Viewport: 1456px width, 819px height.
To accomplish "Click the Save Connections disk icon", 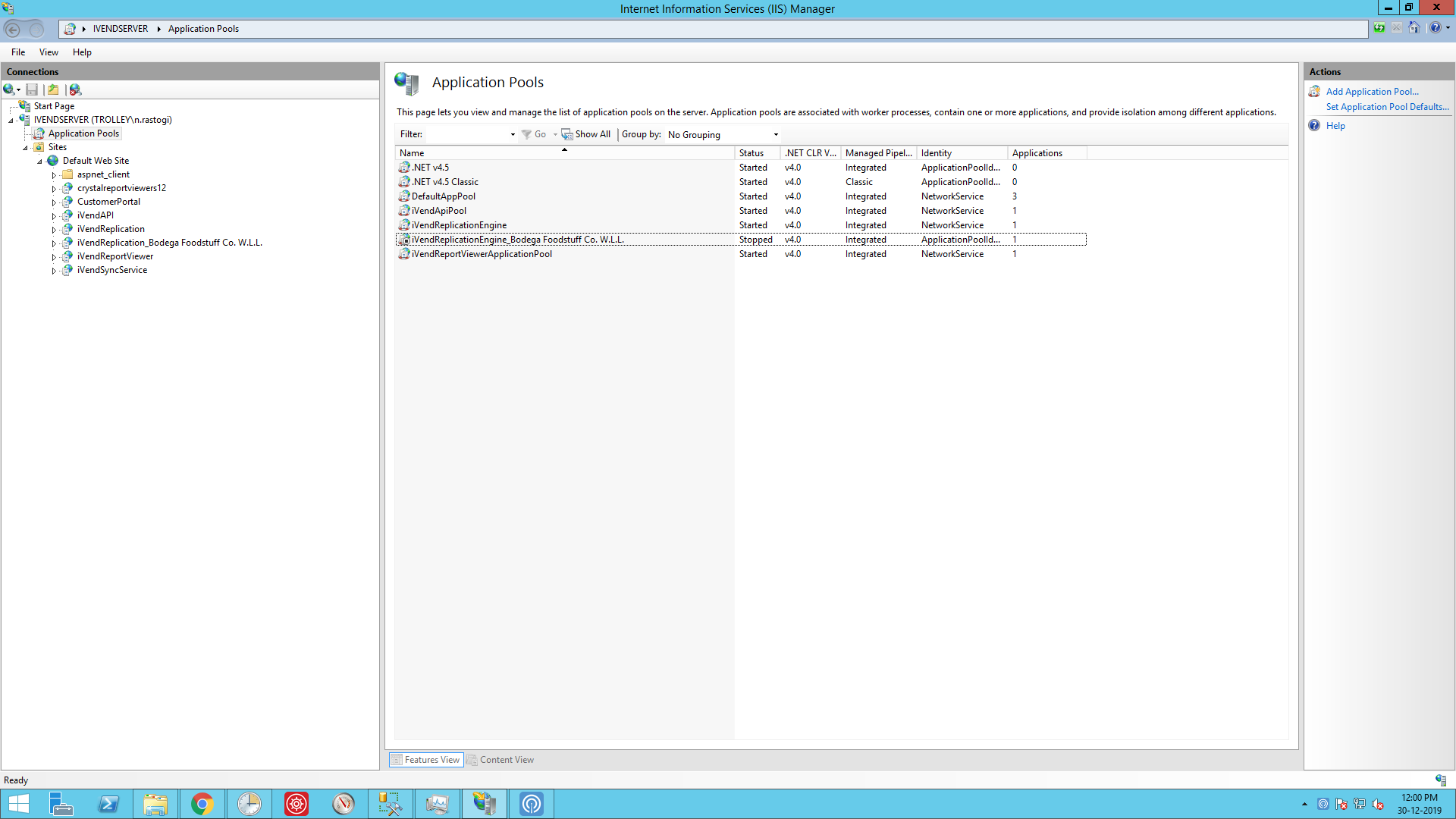I will click(x=32, y=89).
